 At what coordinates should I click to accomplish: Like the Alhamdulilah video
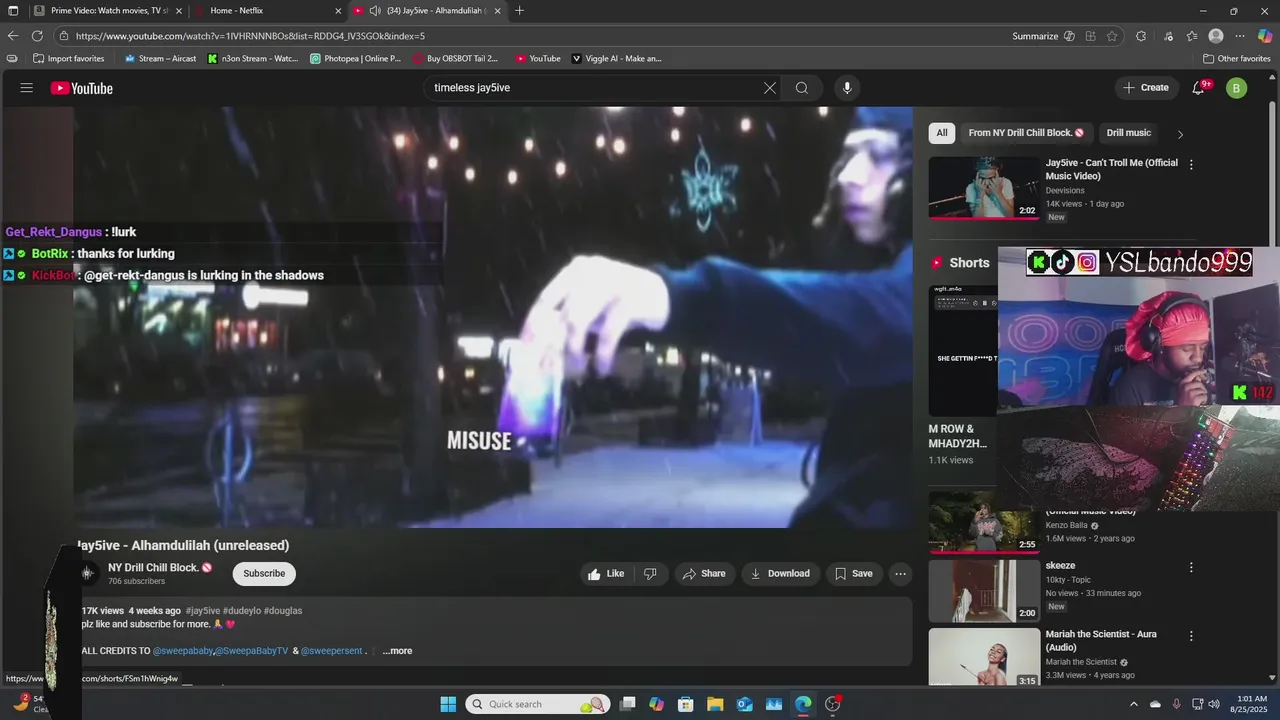(x=606, y=574)
